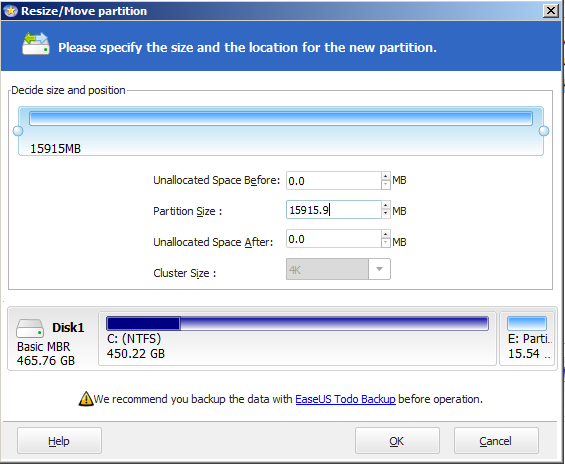Screen dimensions: 565x465
Task: Open the EaseUS Todo Backup link
Action: [345, 399]
